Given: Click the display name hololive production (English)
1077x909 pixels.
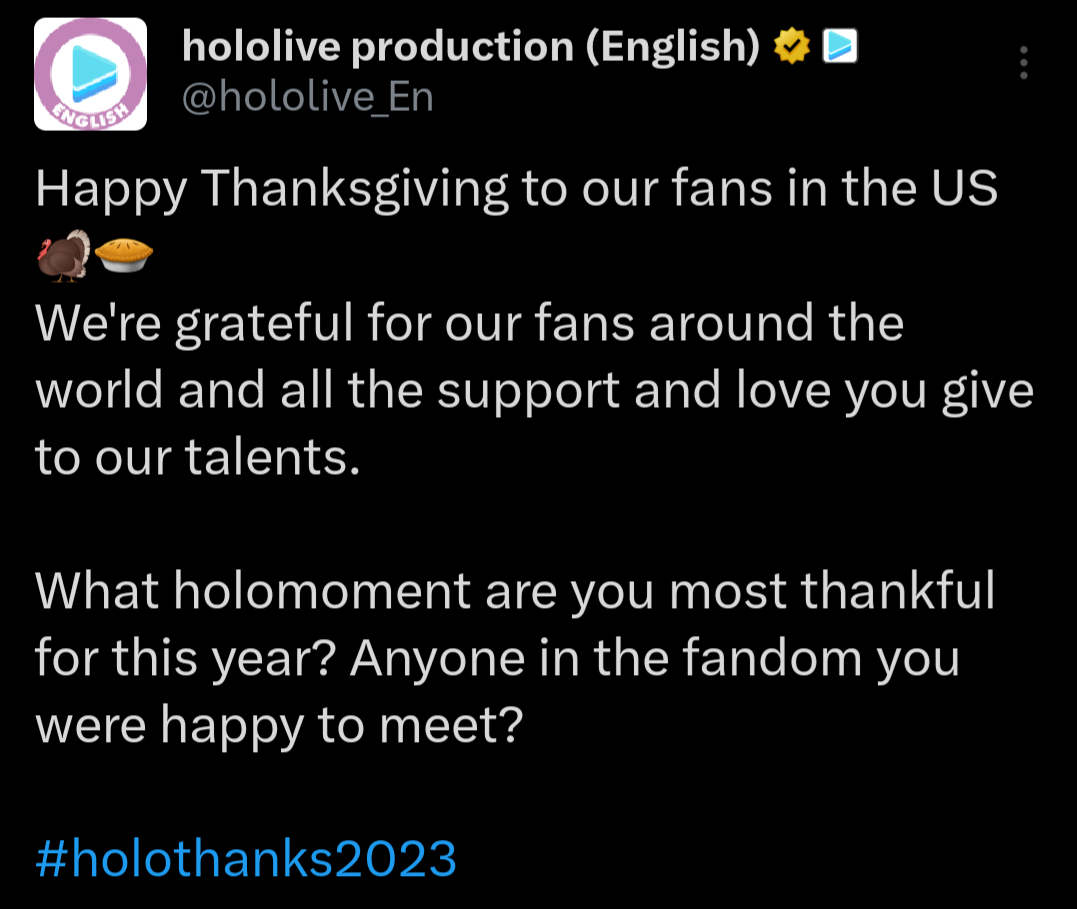Looking at the screenshot, I should tap(470, 47).
